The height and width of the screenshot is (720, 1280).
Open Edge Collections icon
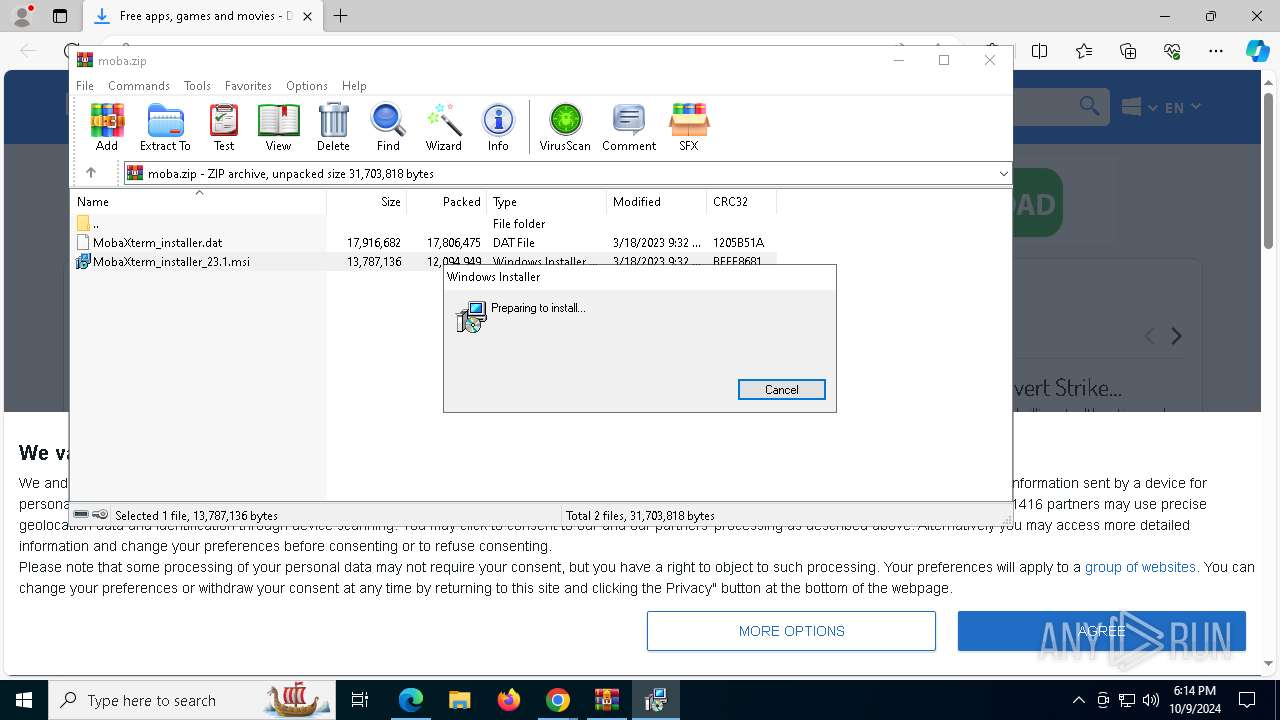[1128, 51]
